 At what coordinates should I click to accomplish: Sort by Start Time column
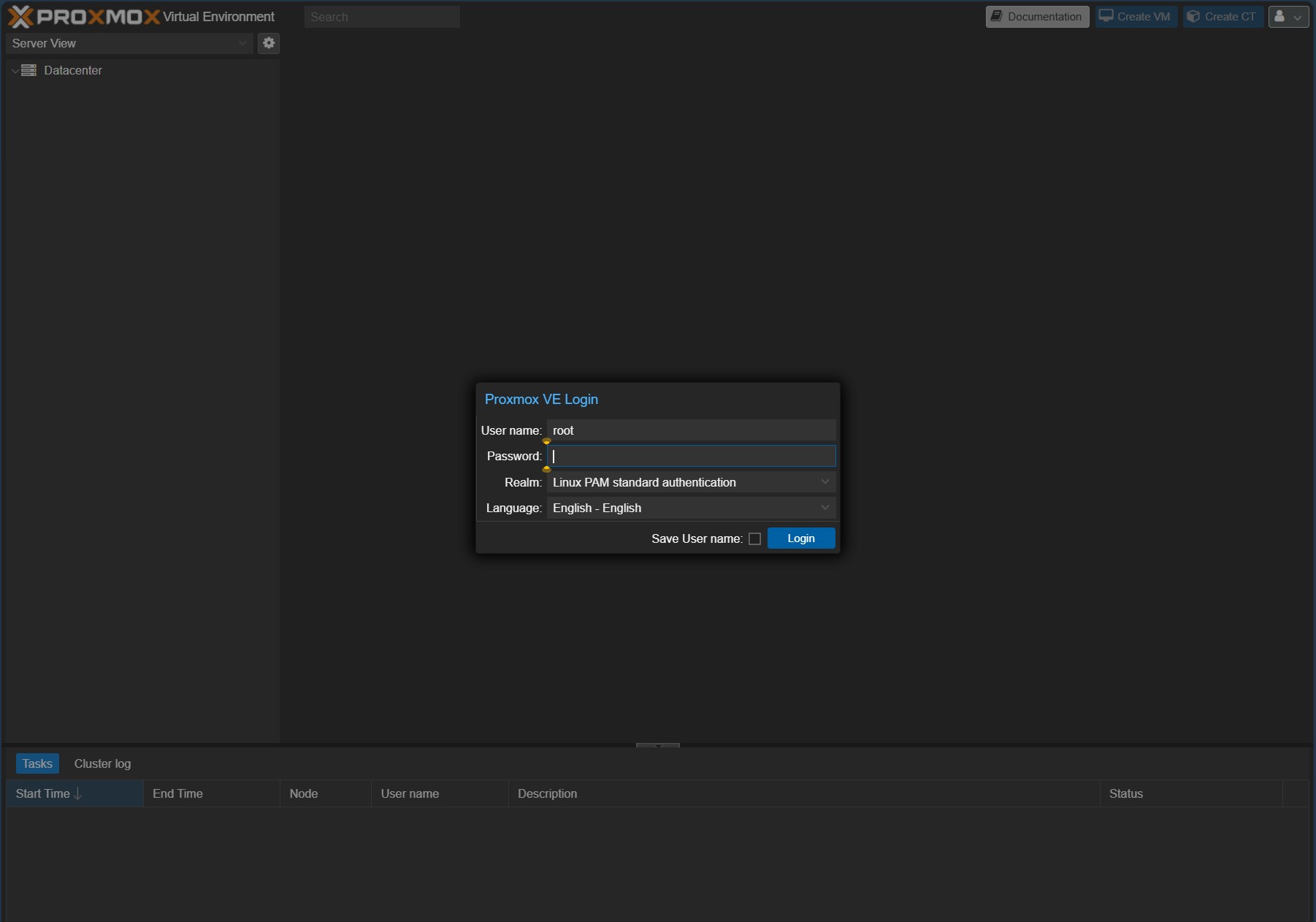pyautogui.click(x=74, y=793)
